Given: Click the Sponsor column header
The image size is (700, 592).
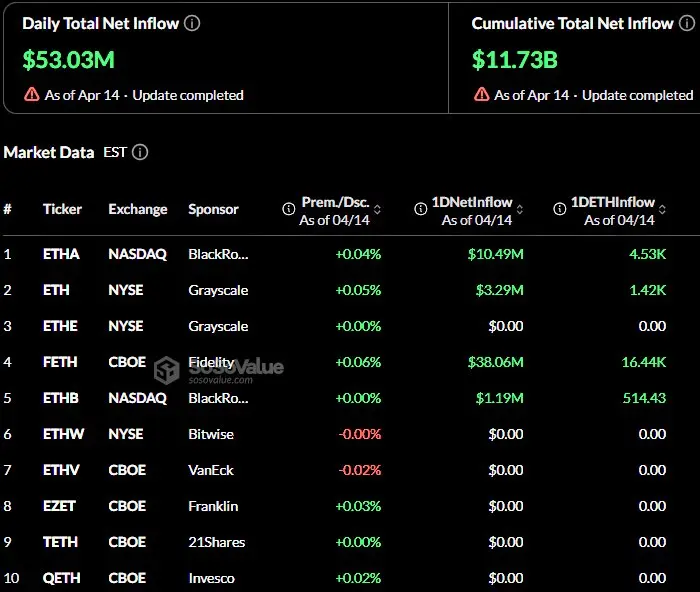Looking at the screenshot, I should point(213,209).
